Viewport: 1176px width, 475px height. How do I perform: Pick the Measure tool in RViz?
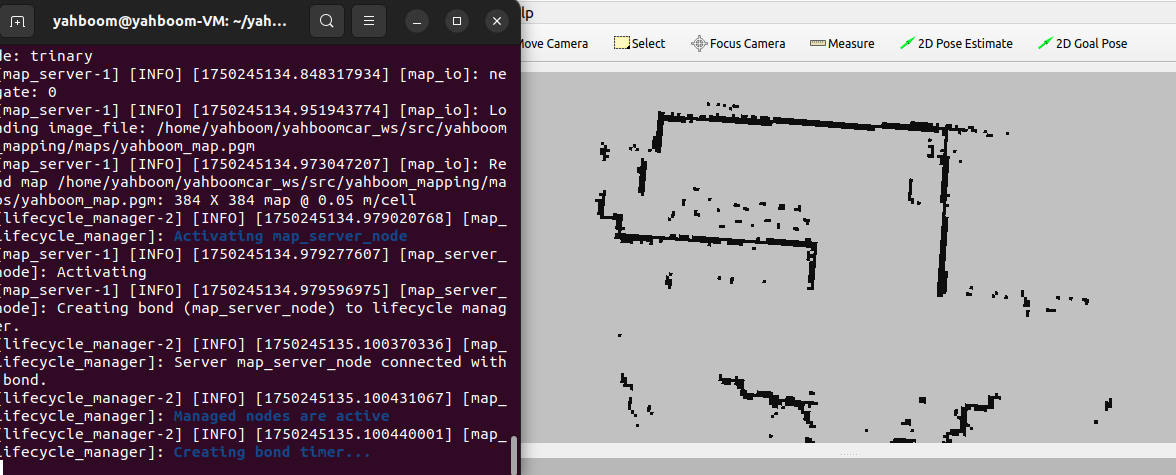[842, 44]
